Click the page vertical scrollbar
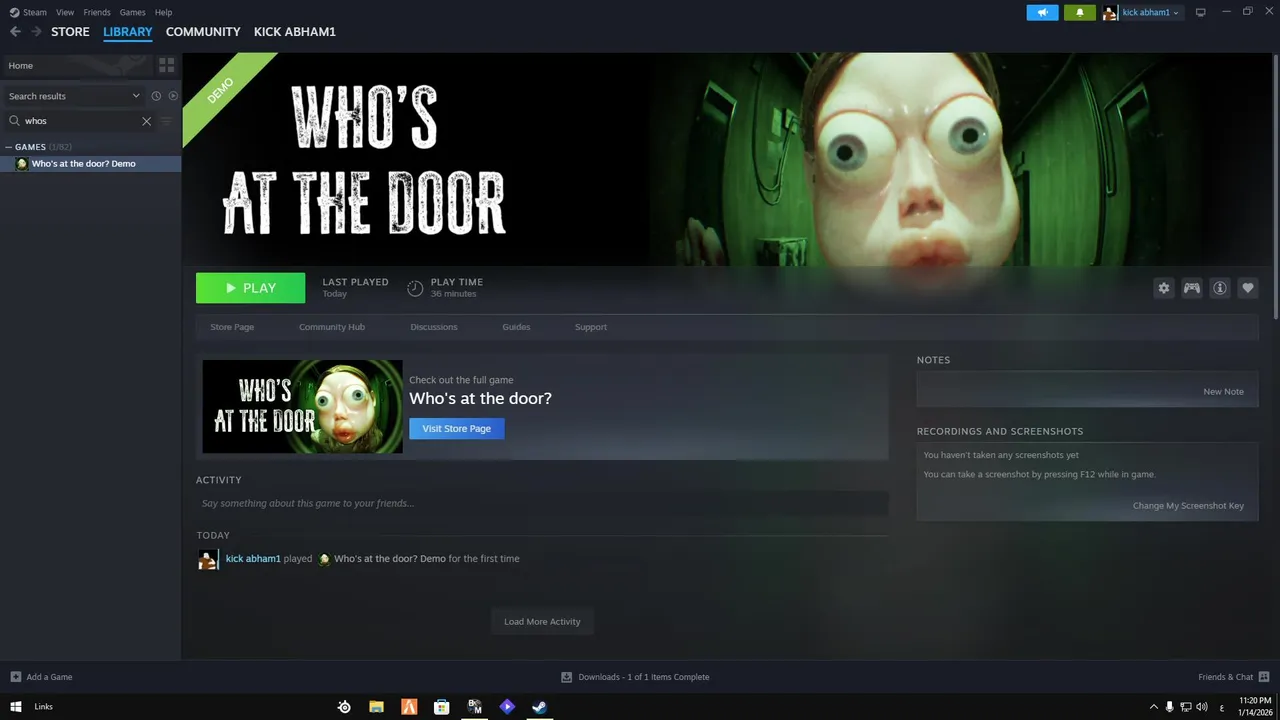Viewport: 1280px width, 720px height. [x=1276, y=185]
